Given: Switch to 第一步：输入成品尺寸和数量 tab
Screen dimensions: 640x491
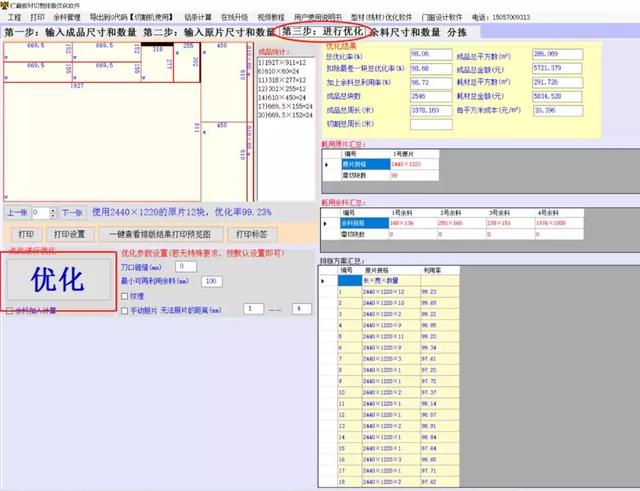Looking at the screenshot, I should tap(70, 32).
